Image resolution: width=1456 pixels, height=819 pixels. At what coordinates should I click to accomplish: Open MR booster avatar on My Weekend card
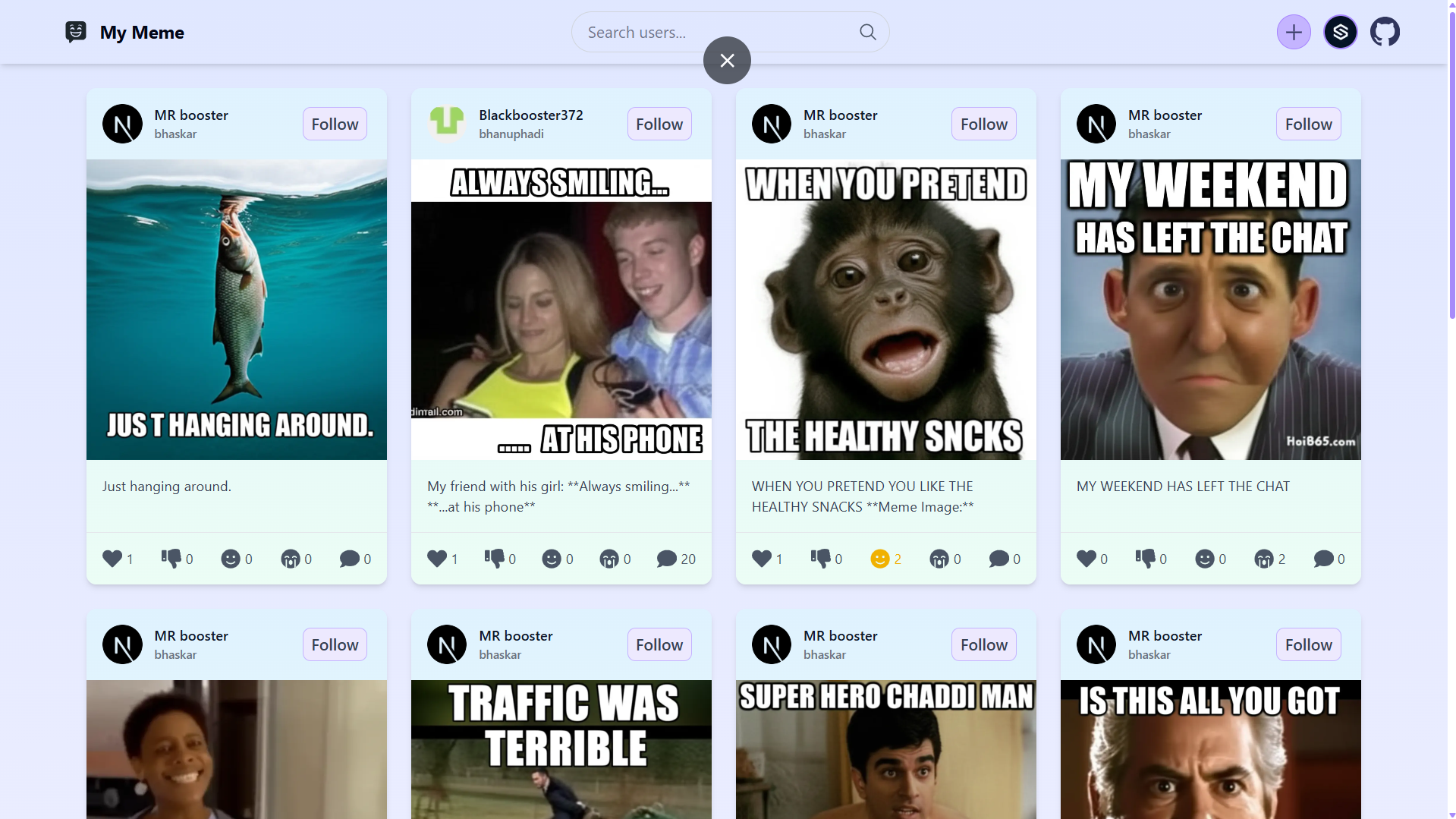(1096, 124)
